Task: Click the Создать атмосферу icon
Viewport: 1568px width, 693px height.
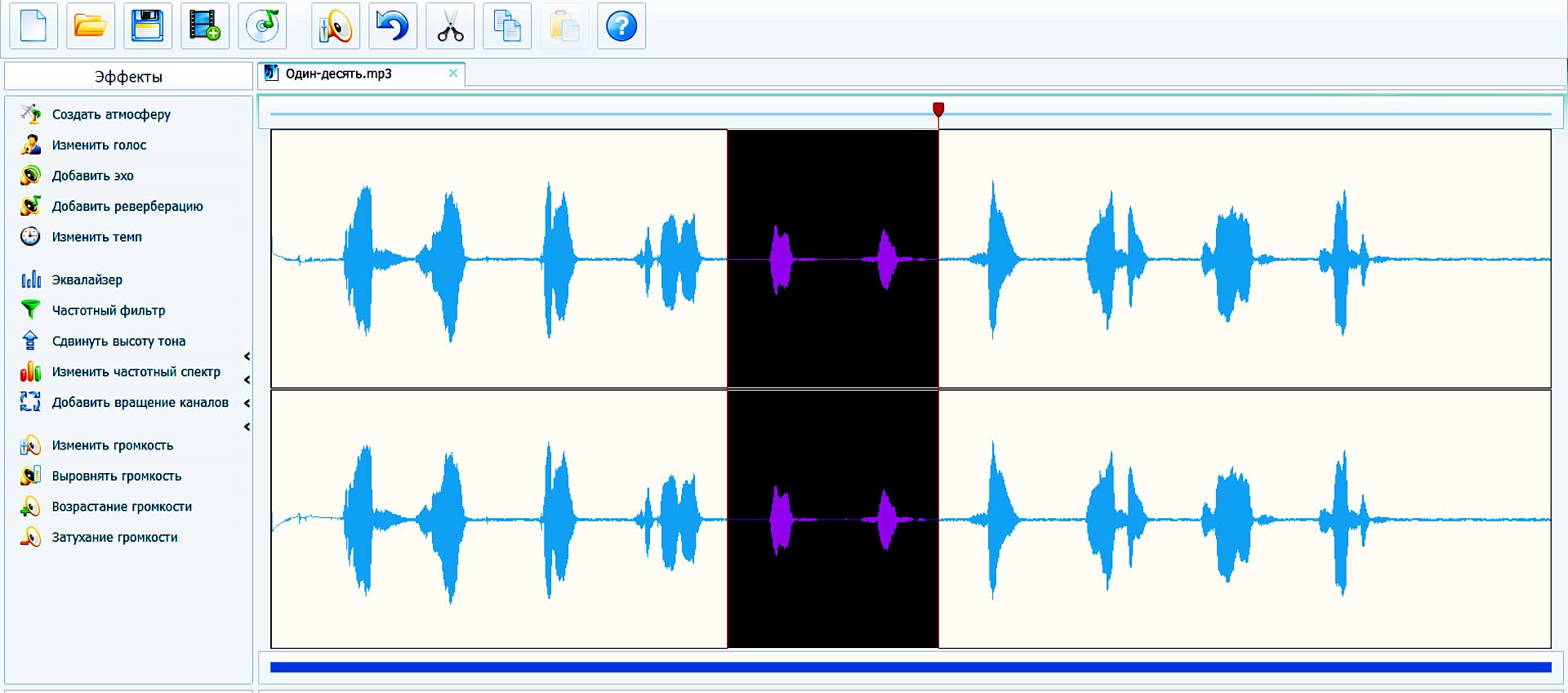Action: point(30,114)
